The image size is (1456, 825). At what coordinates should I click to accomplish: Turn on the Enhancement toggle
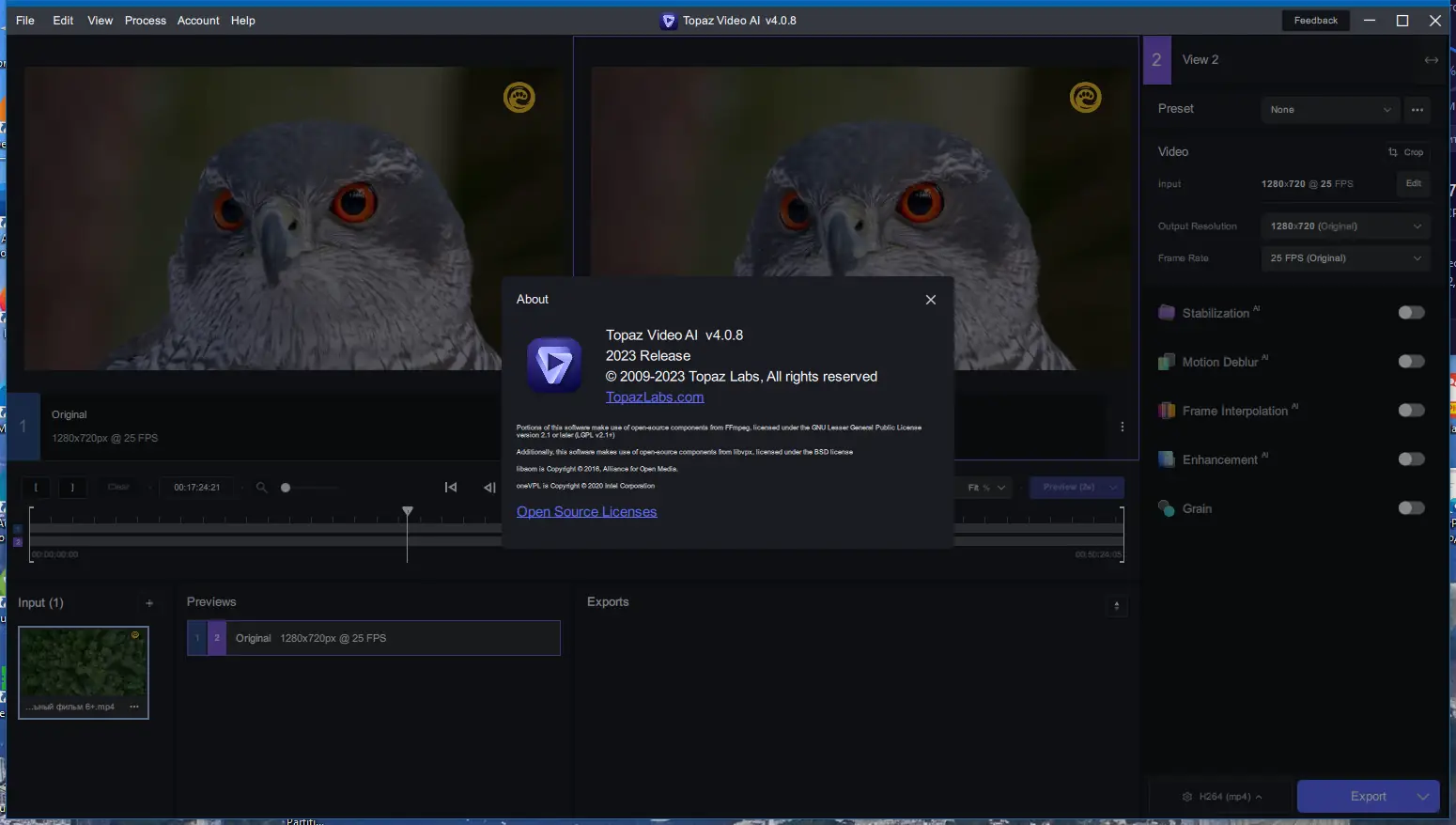pos(1411,459)
